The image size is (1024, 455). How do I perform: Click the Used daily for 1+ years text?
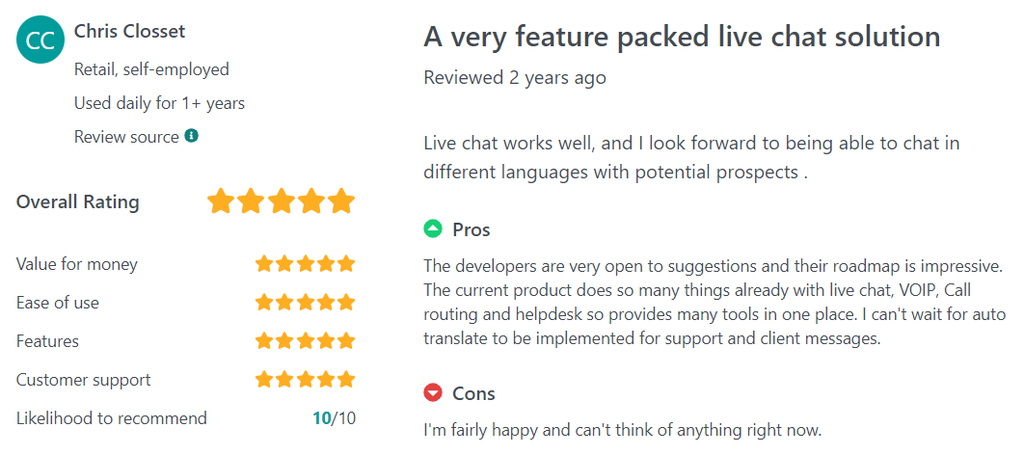pos(159,103)
